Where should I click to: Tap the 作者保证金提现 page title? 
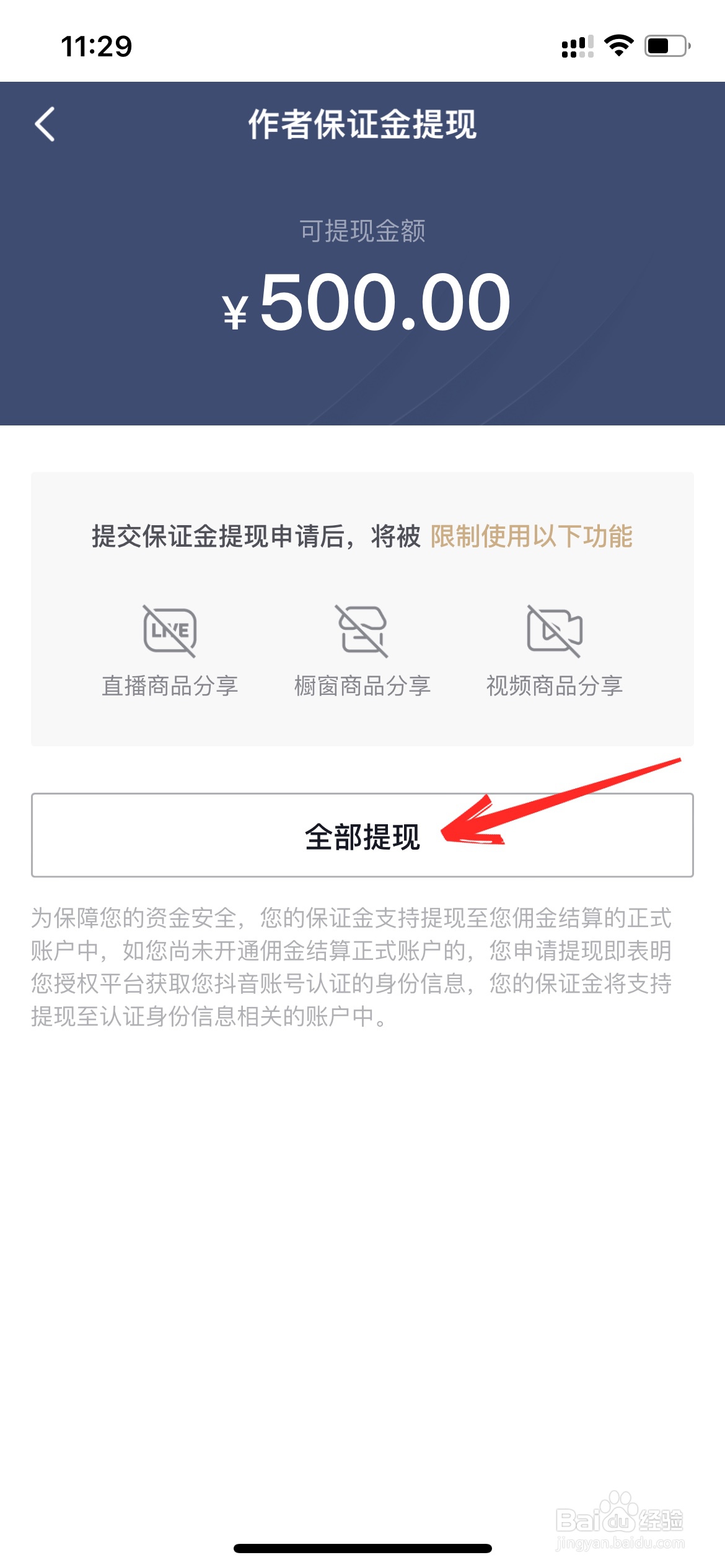click(362, 124)
